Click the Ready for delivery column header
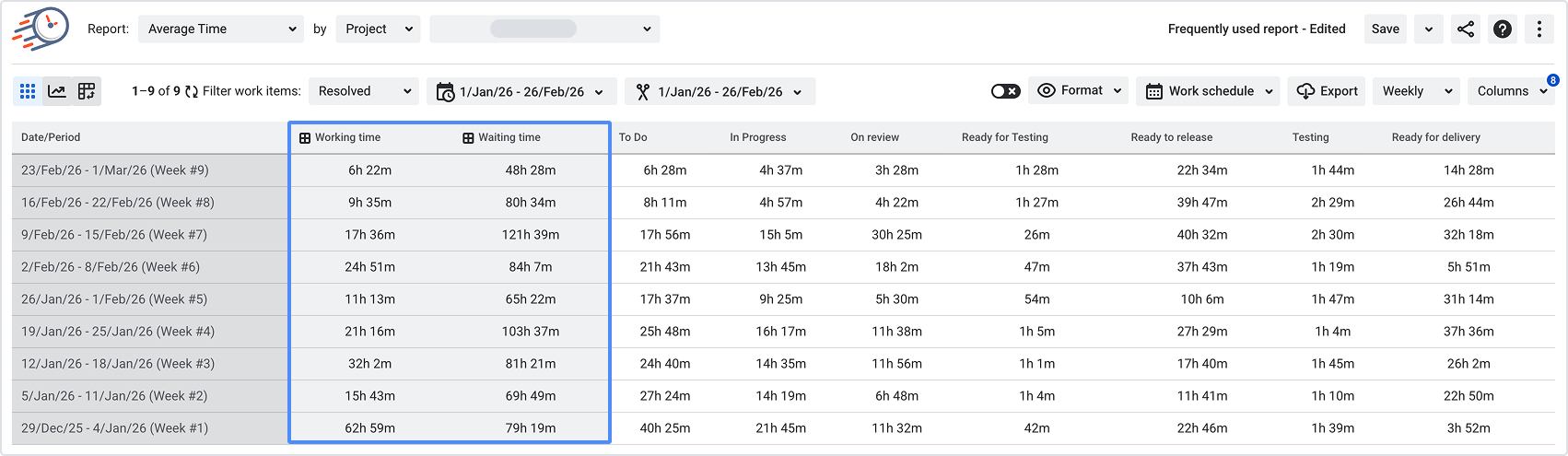Viewport: 1568px width, 456px height. pos(1436,137)
